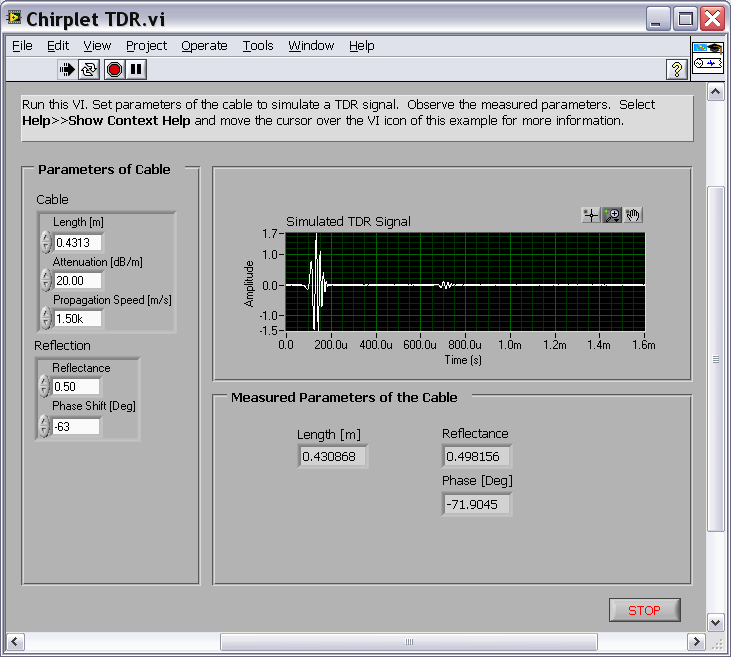Open the Operate menu
Image resolution: width=731 pixels, height=657 pixels.
pos(204,46)
